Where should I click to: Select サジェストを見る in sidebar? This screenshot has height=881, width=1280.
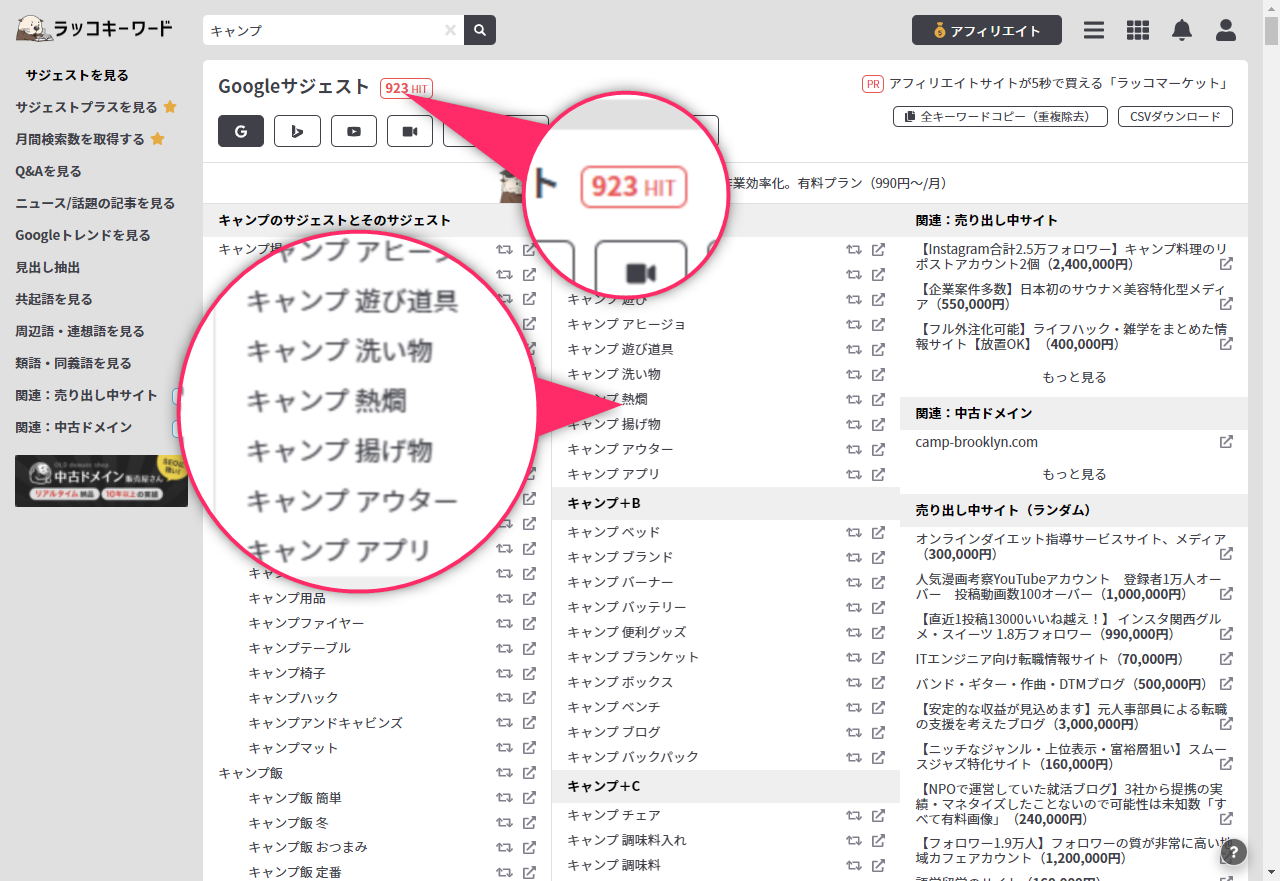pyautogui.click(x=77, y=75)
